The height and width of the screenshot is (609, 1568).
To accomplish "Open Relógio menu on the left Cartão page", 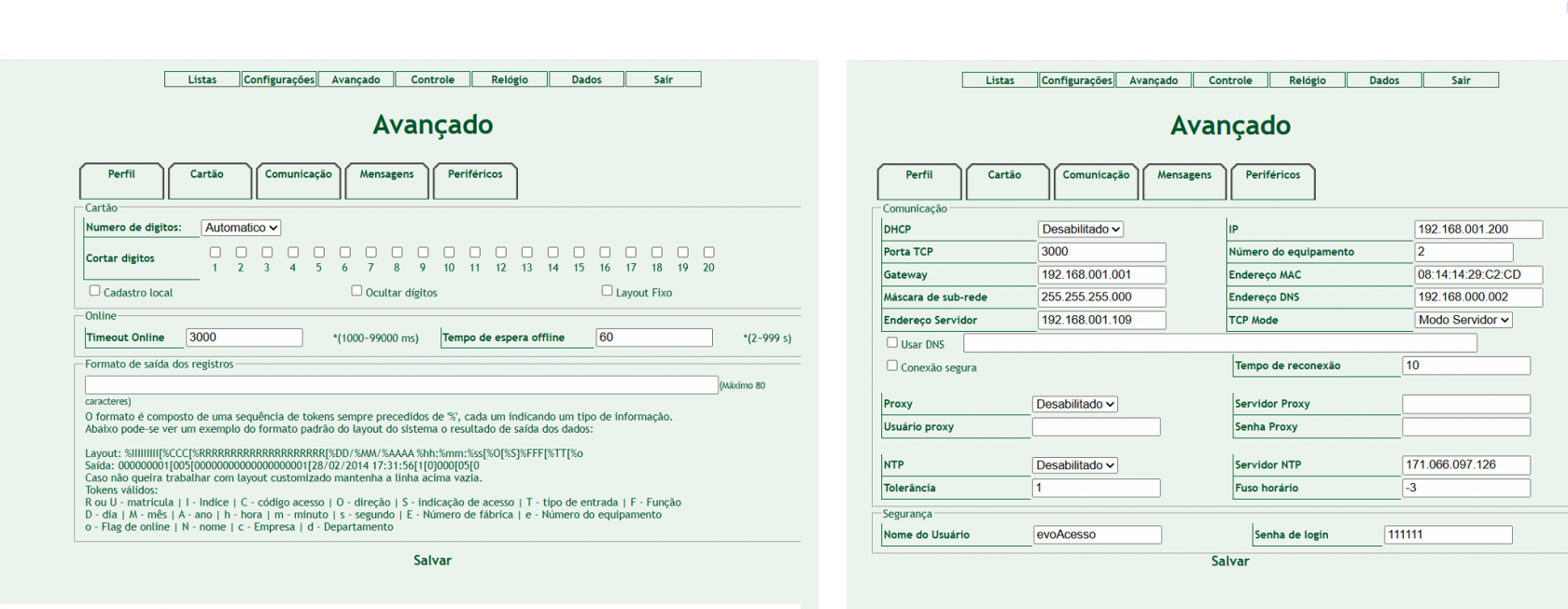I will pyautogui.click(x=510, y=79).
